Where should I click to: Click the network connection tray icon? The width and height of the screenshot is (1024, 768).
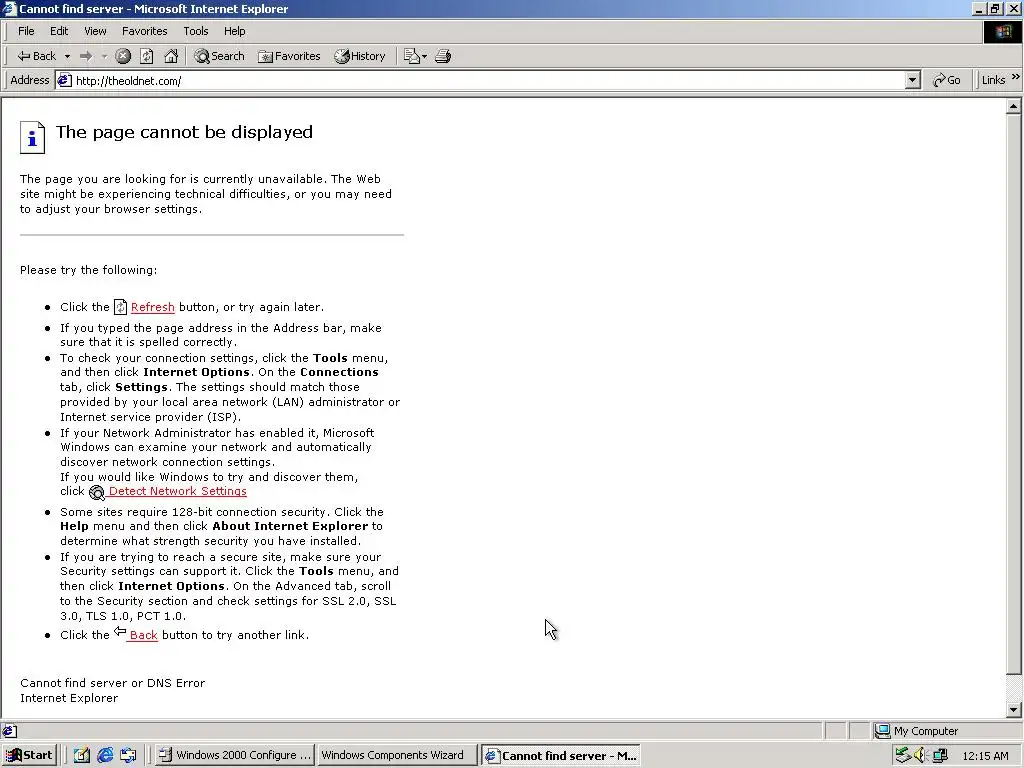[x=940, y=755]
